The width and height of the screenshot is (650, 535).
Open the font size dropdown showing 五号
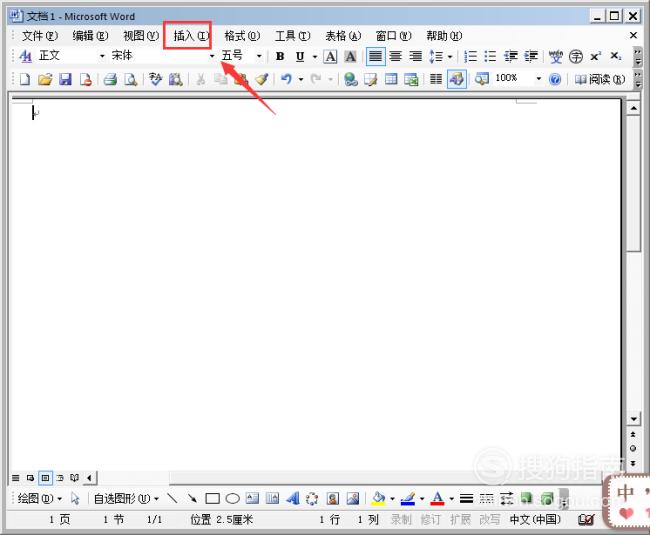pyautogui.click(x=259, y=56)
